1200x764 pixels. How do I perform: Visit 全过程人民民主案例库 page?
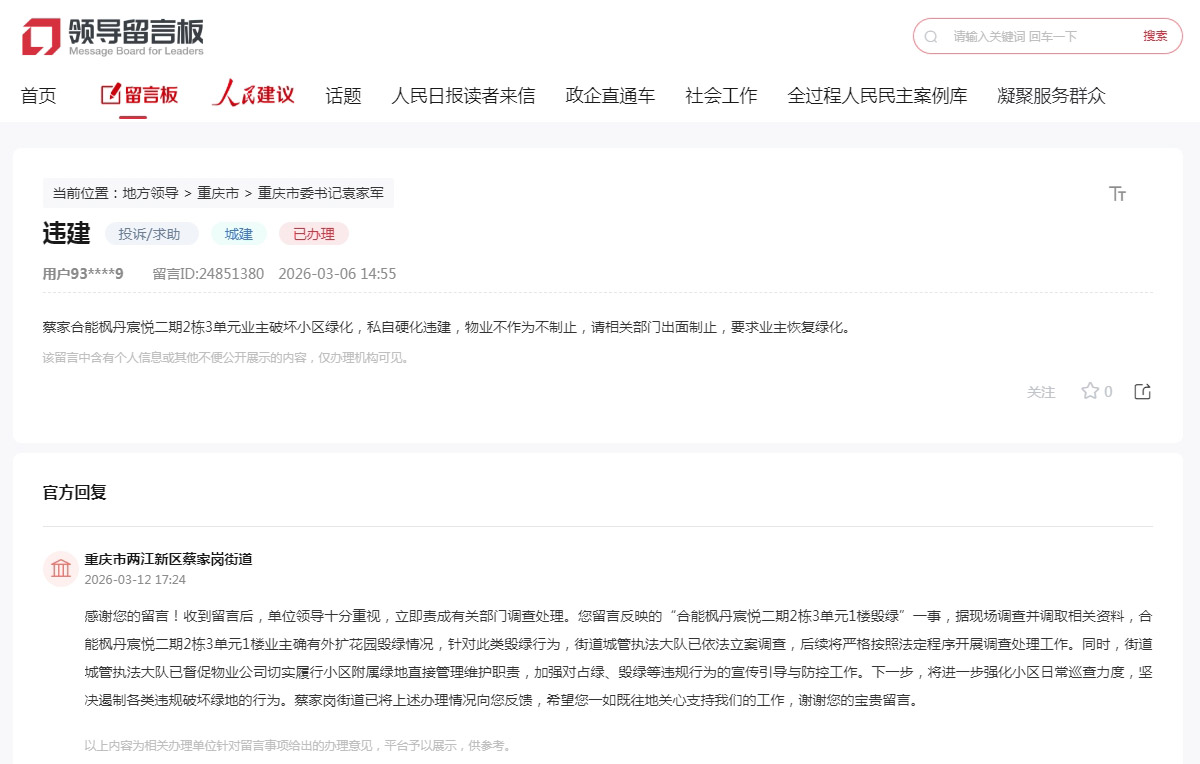click(879, 95)
